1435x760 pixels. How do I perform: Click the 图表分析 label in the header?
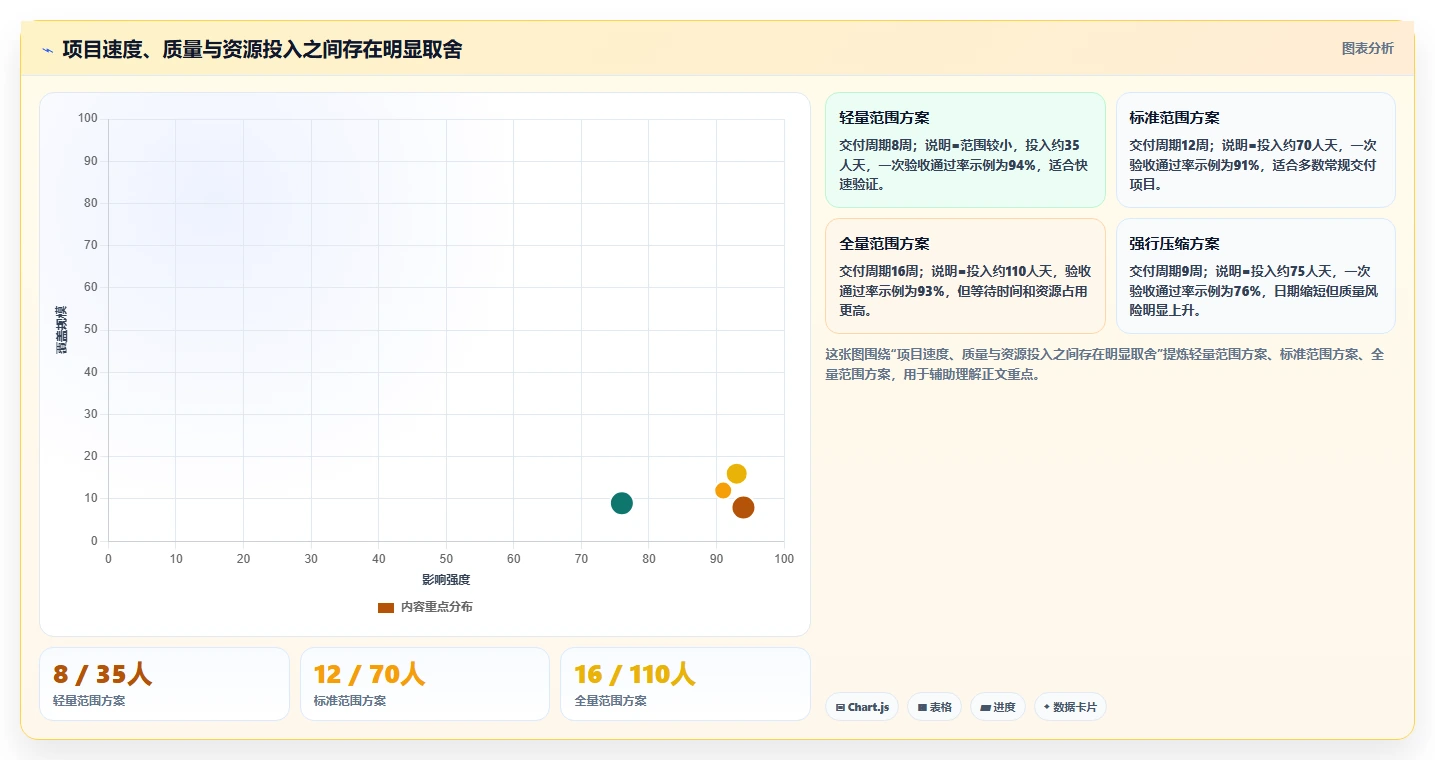[x=1367, y=48]
